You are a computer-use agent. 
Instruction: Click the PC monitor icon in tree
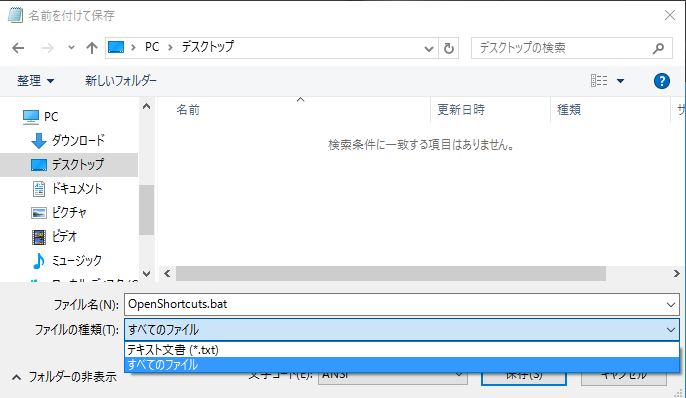pos(30,117)
